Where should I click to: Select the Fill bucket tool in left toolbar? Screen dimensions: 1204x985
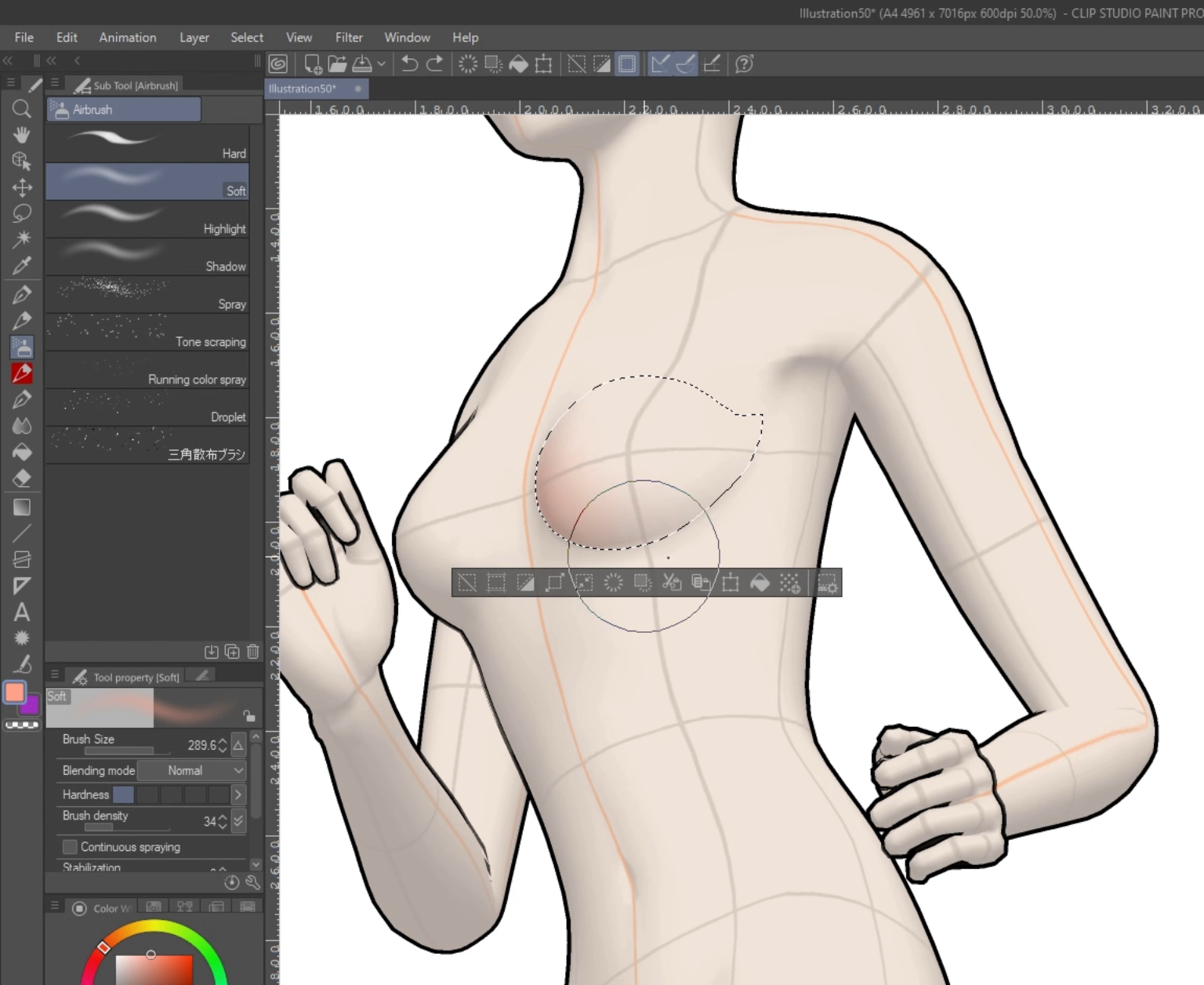[x=21, y=453]
